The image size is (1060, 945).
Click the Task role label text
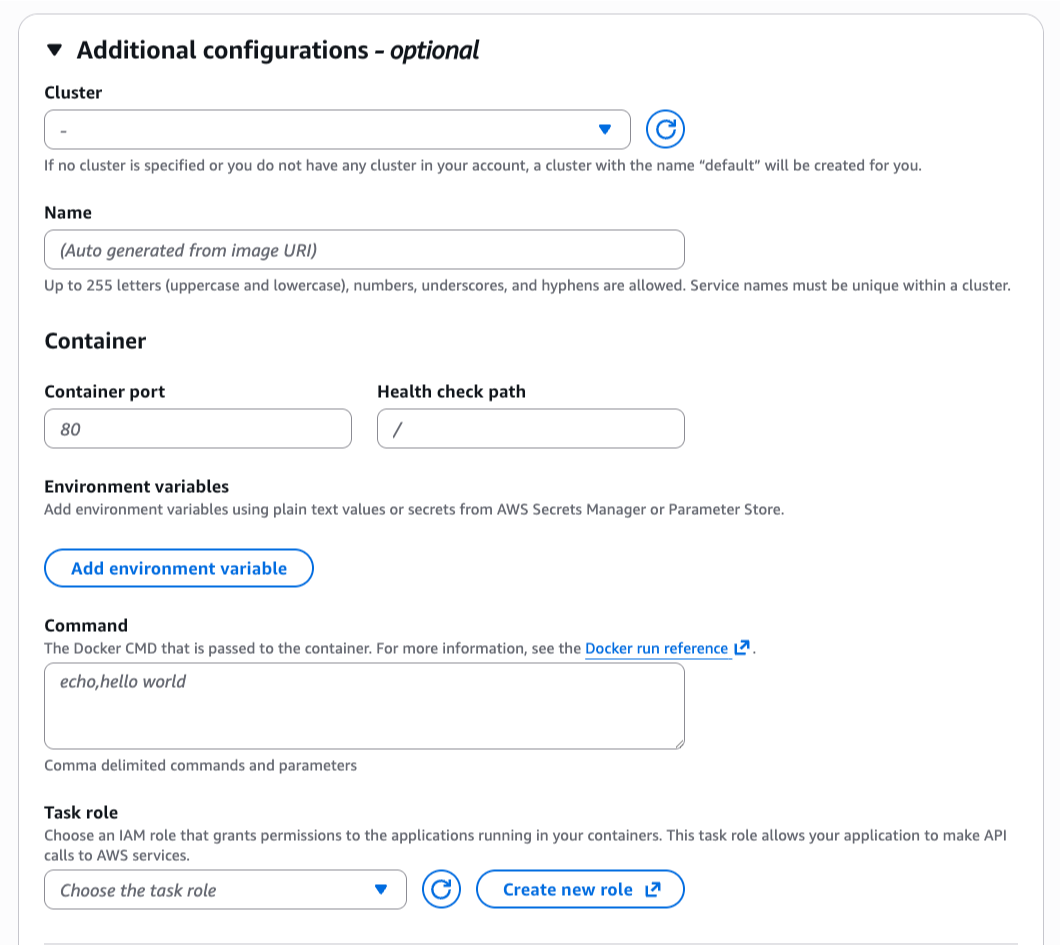click(81, 813)
